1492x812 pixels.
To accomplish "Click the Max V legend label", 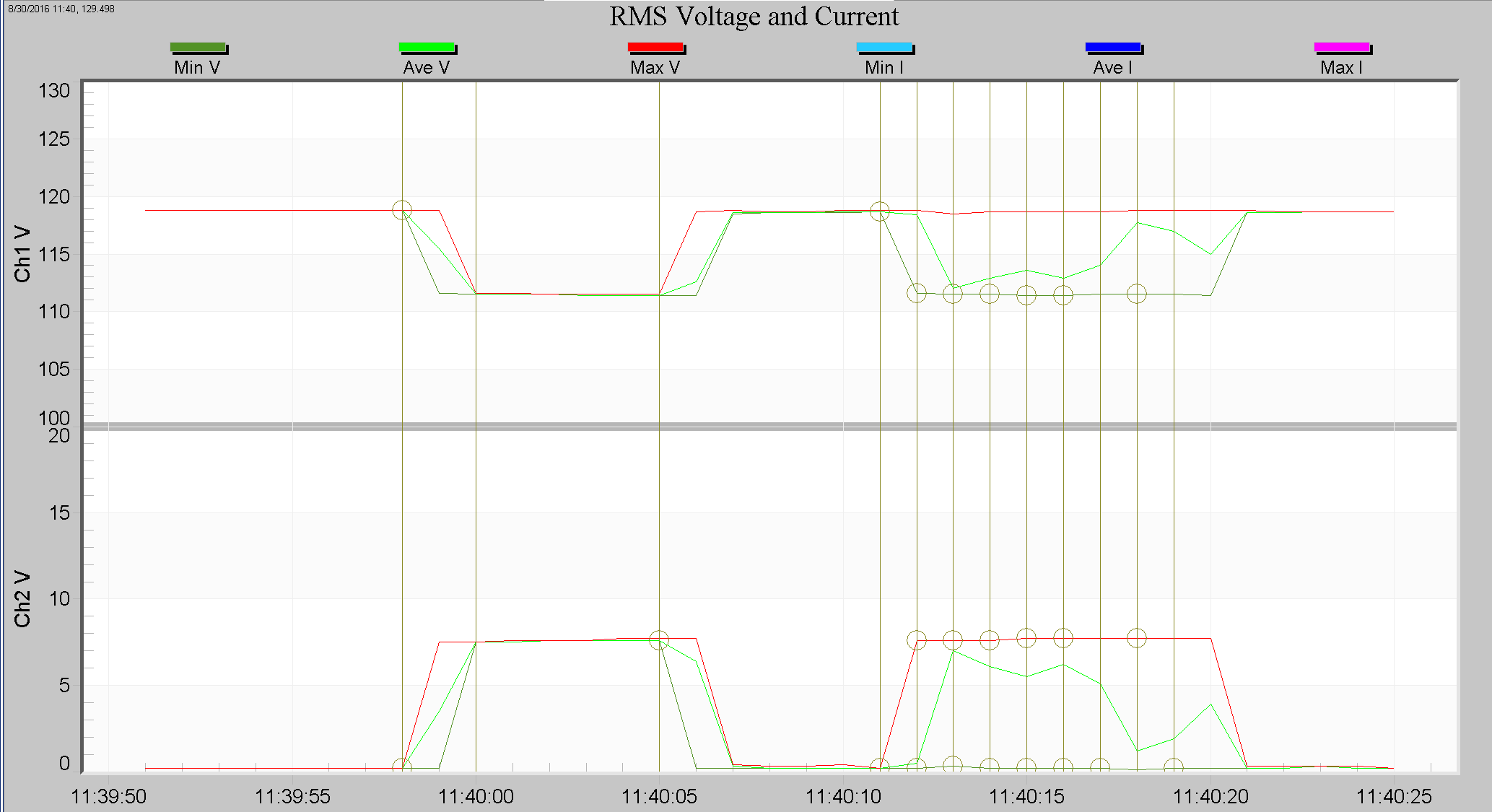I will click(x=654, y=67).
